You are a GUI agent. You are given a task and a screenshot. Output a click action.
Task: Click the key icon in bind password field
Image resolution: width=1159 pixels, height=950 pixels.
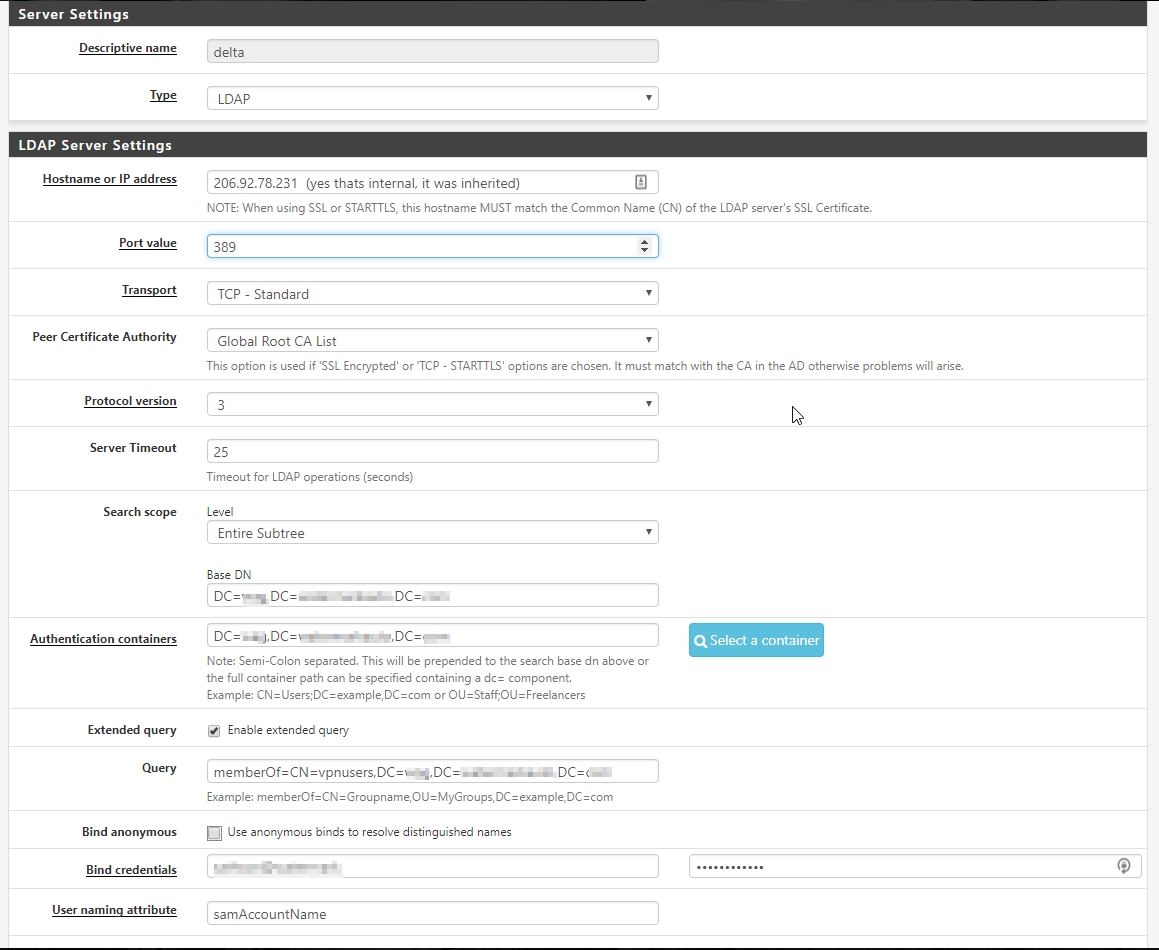pyautogui.click(x=1124, y=866)
